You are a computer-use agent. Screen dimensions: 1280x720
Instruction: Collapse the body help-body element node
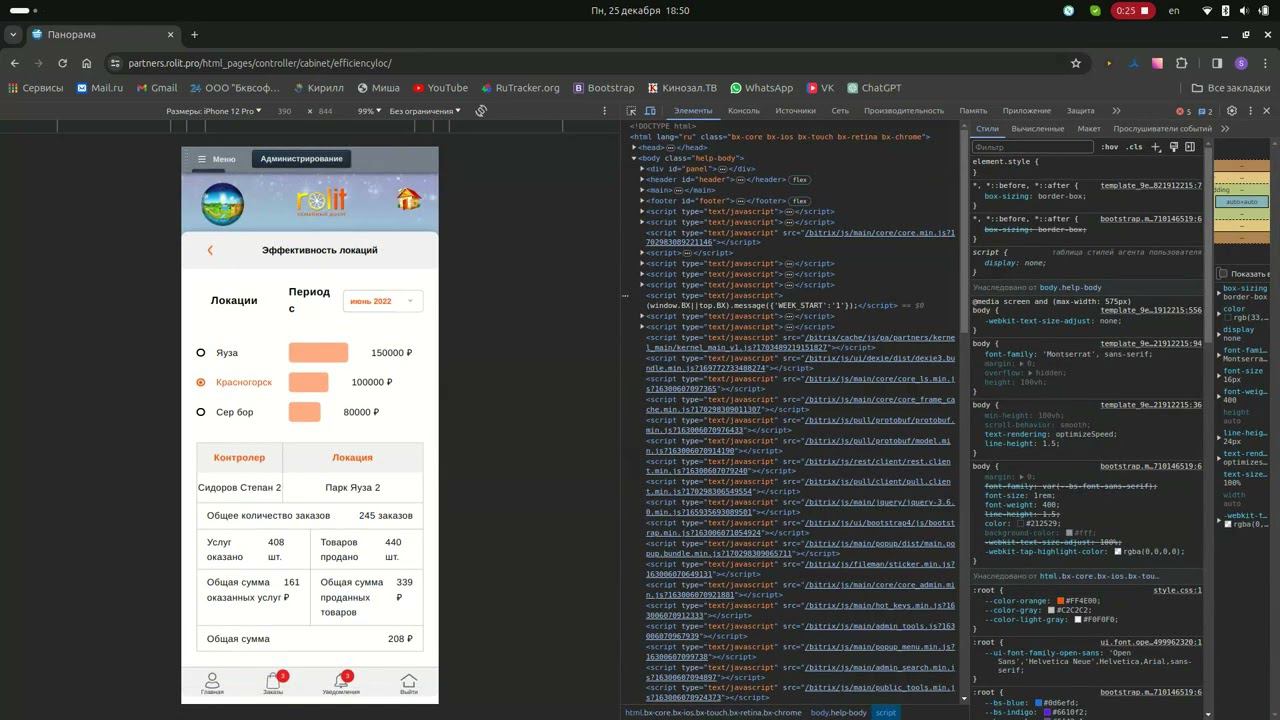[634, 158]
